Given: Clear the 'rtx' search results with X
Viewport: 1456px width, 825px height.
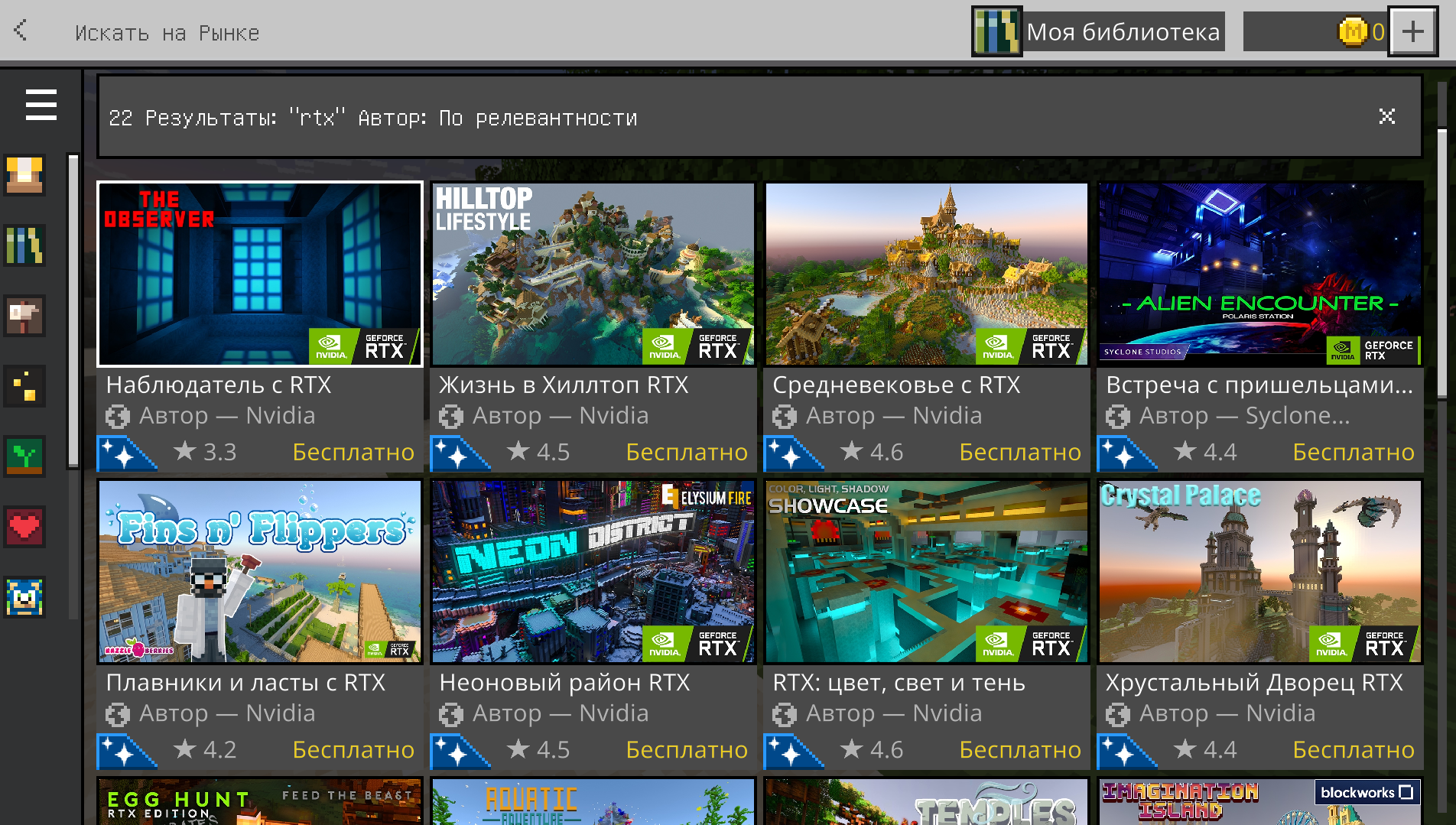Looking at the screenshot, I should pos(1386,116).
